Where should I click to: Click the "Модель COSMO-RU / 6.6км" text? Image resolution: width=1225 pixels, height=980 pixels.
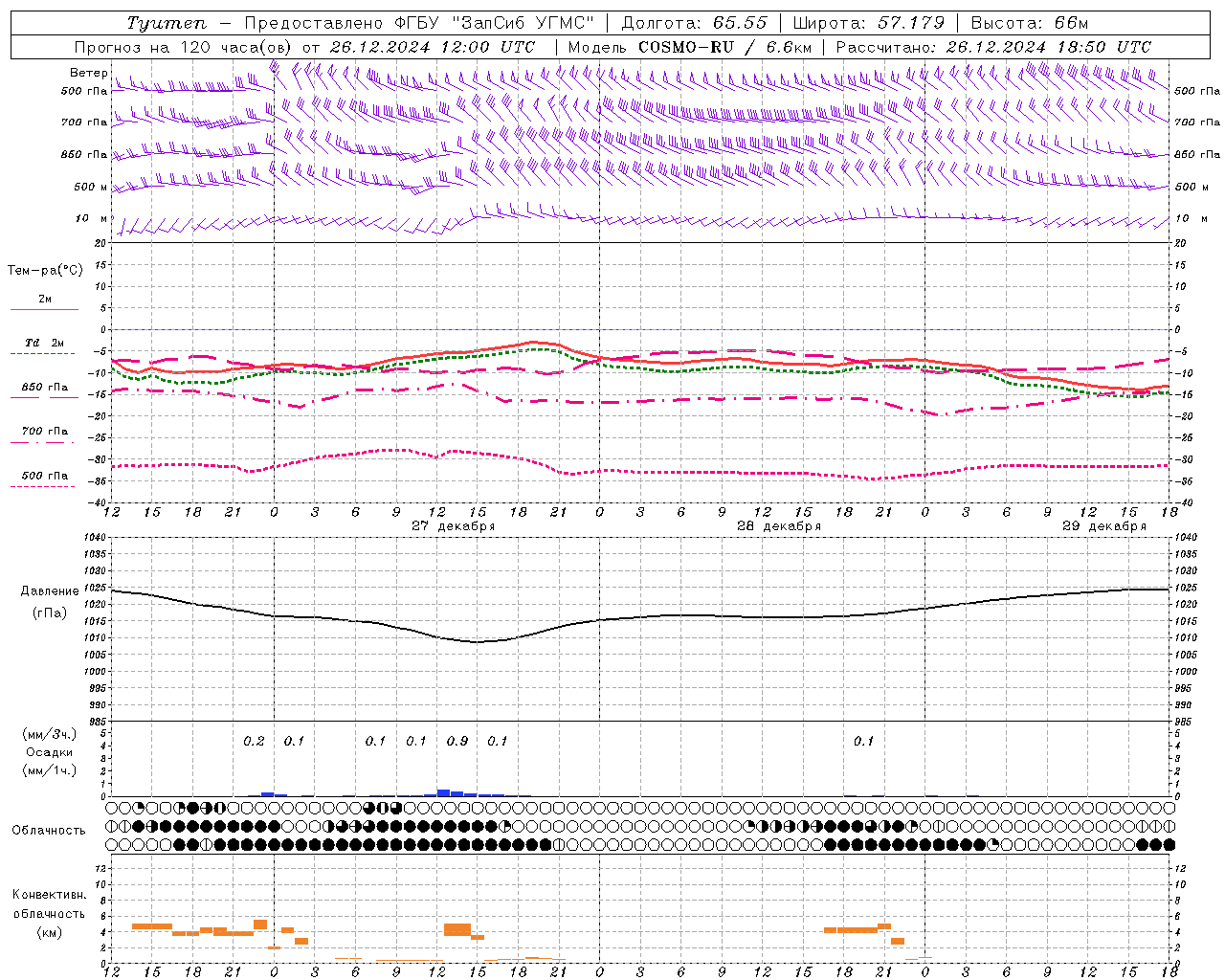click(689, 47)
